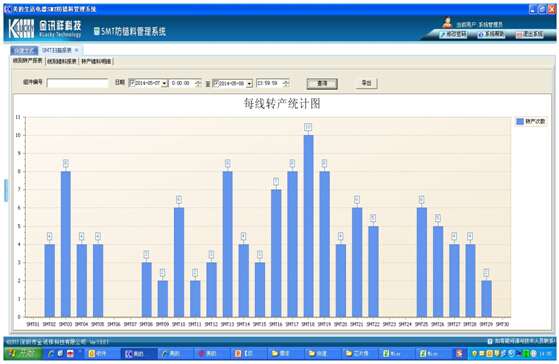The height and width of the screenshot is (364, 559).
Task: Increment the start time spinner
Action: coord(198,81)
